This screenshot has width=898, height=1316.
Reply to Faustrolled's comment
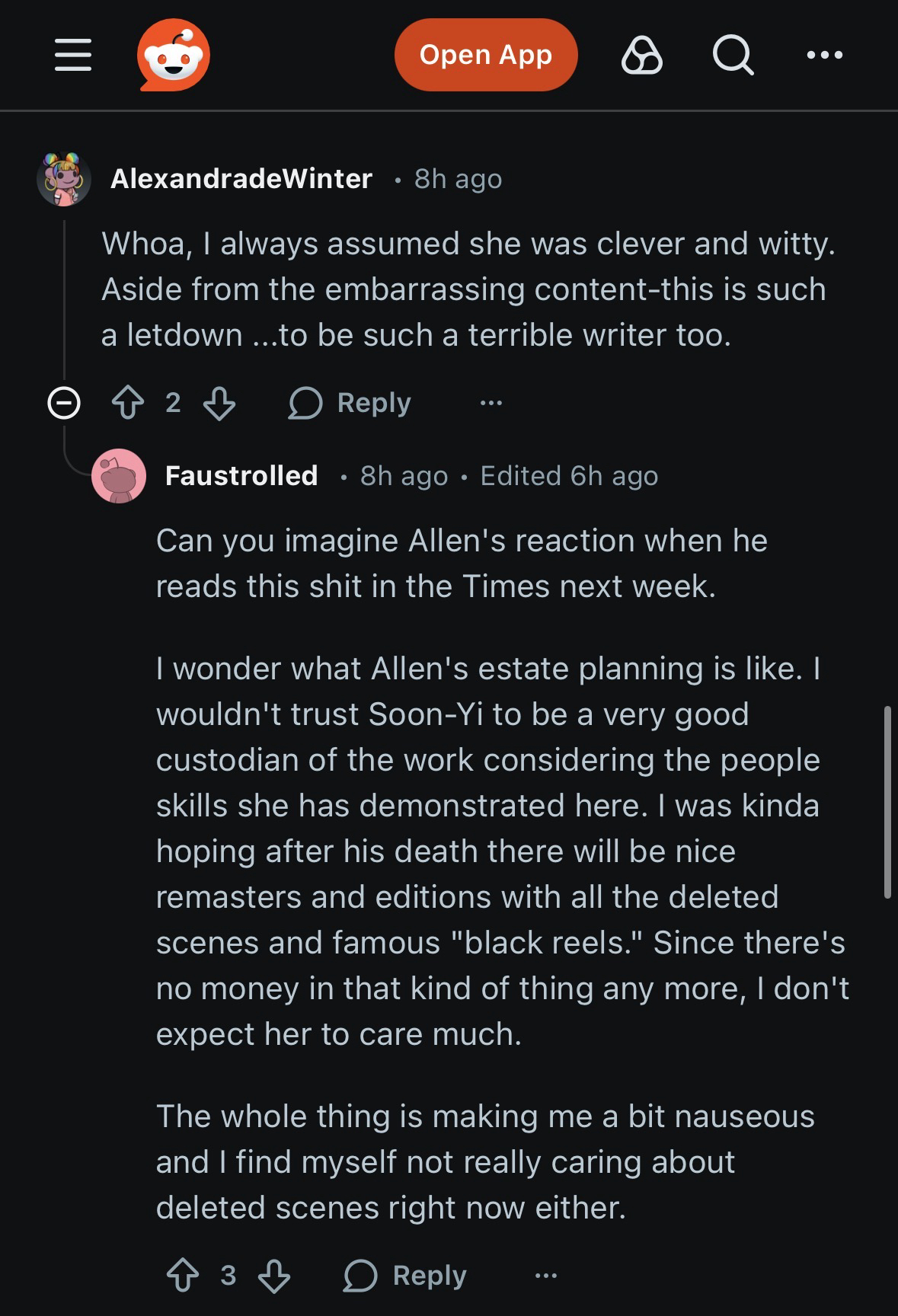(405, 1275)
